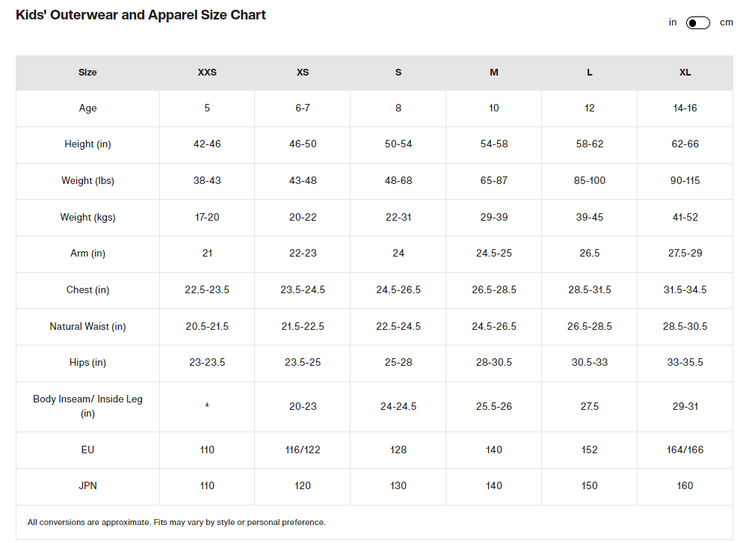This screenshot has width=749, height=543.
Task: Click the S size column header
Action: pyautogui.click(x=398, y=72)
